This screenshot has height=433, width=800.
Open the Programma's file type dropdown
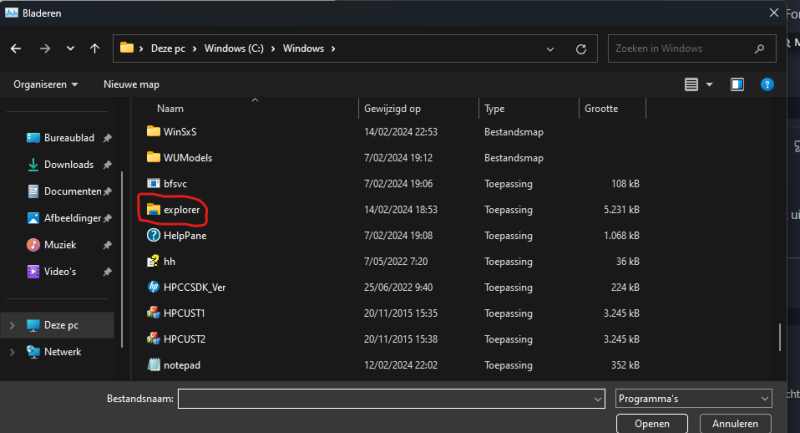[693, 398]
